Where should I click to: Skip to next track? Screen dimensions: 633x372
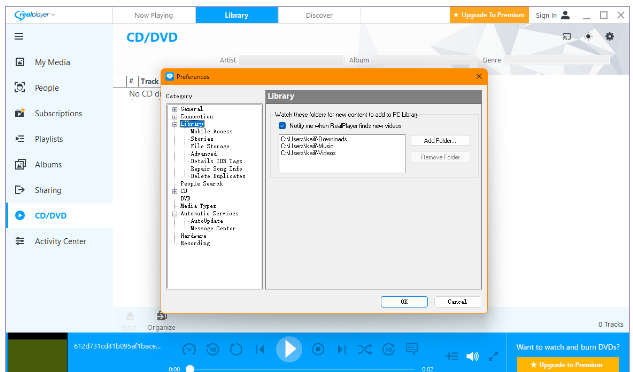[x=342, y=349]
